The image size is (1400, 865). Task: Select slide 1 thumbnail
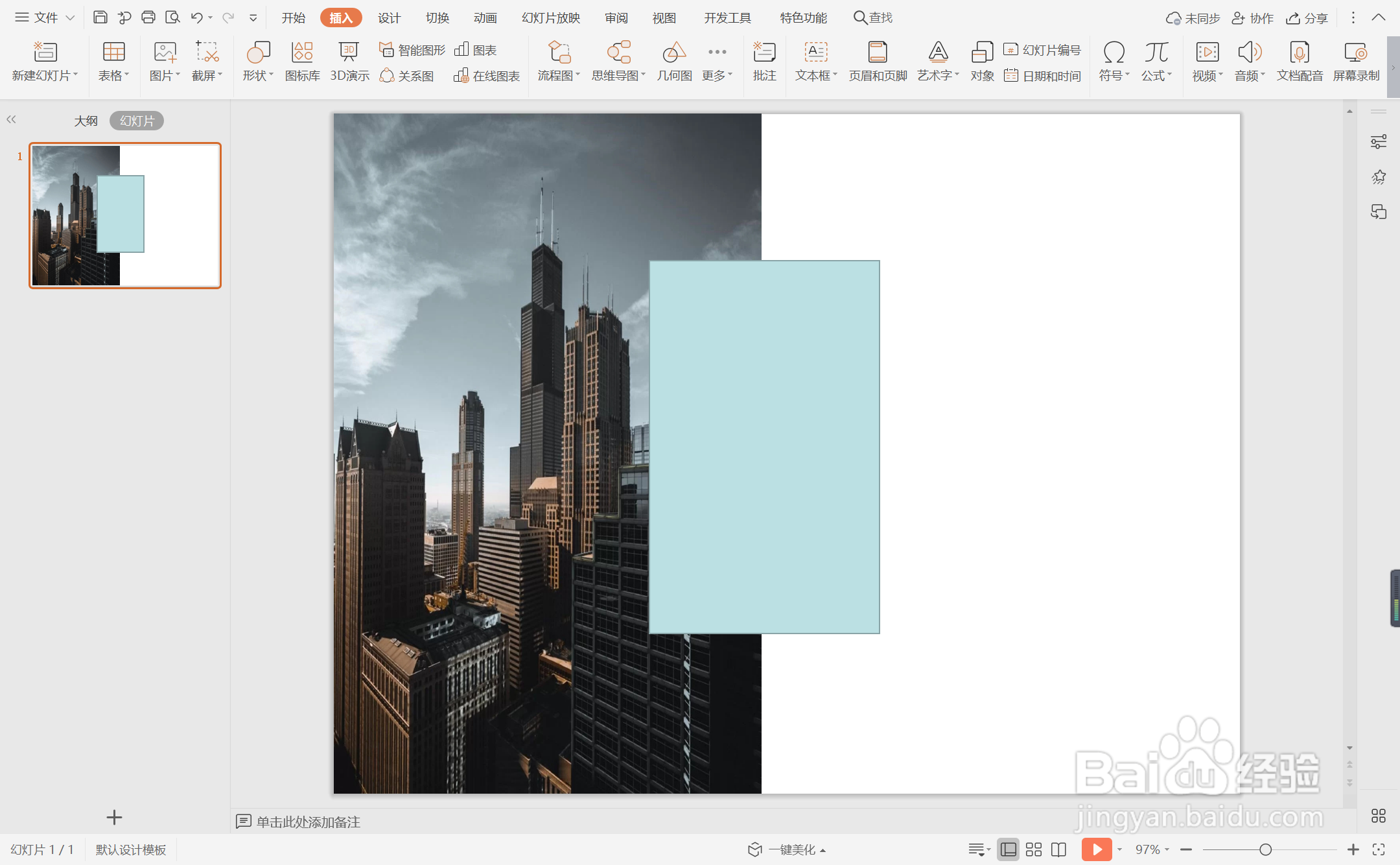coord(125,215)
